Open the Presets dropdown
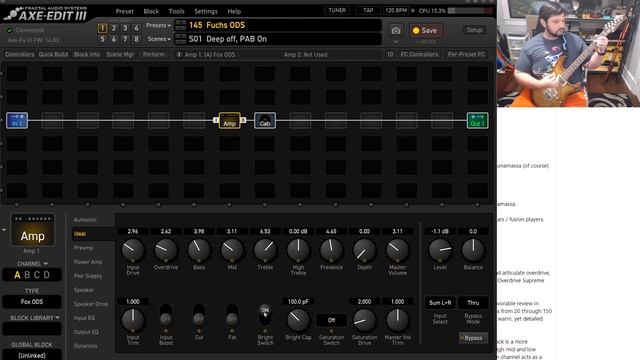The height and width of the screenshot is (360, 640). 158,25
